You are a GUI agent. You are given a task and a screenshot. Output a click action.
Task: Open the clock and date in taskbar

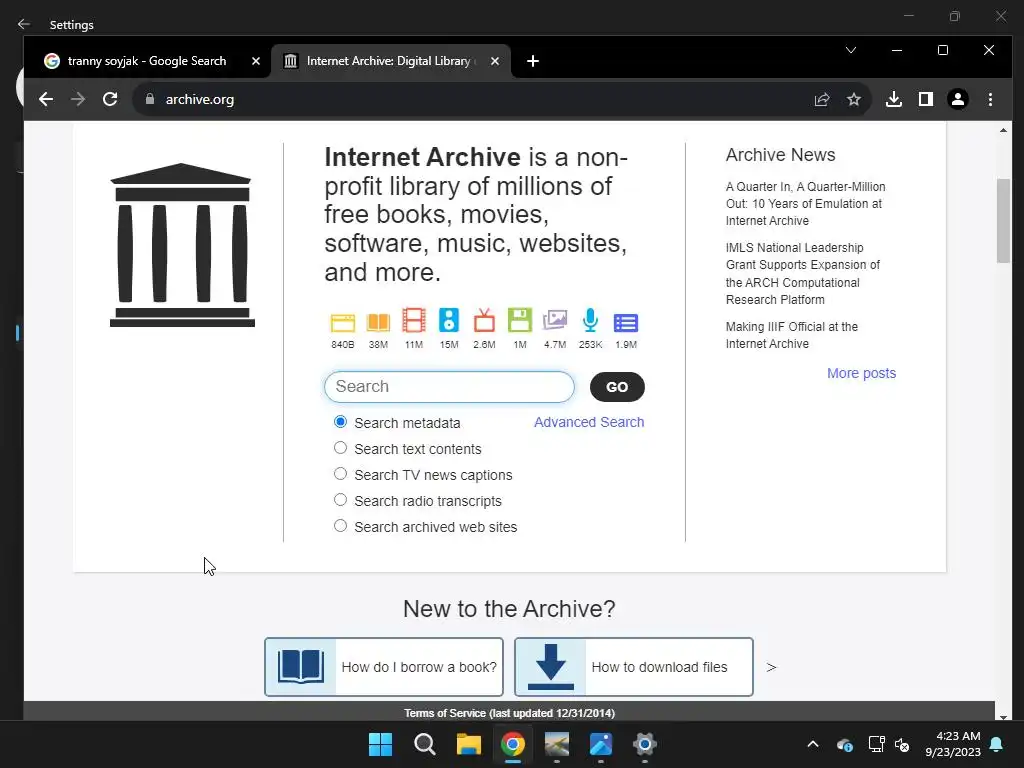tap(953, 744)
